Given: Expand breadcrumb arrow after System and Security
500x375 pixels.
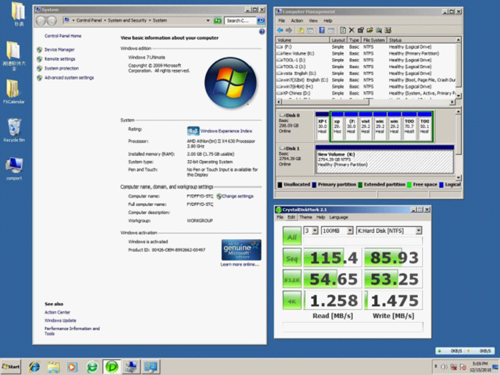Looking at the screenshot, I should tap(150, 21).
